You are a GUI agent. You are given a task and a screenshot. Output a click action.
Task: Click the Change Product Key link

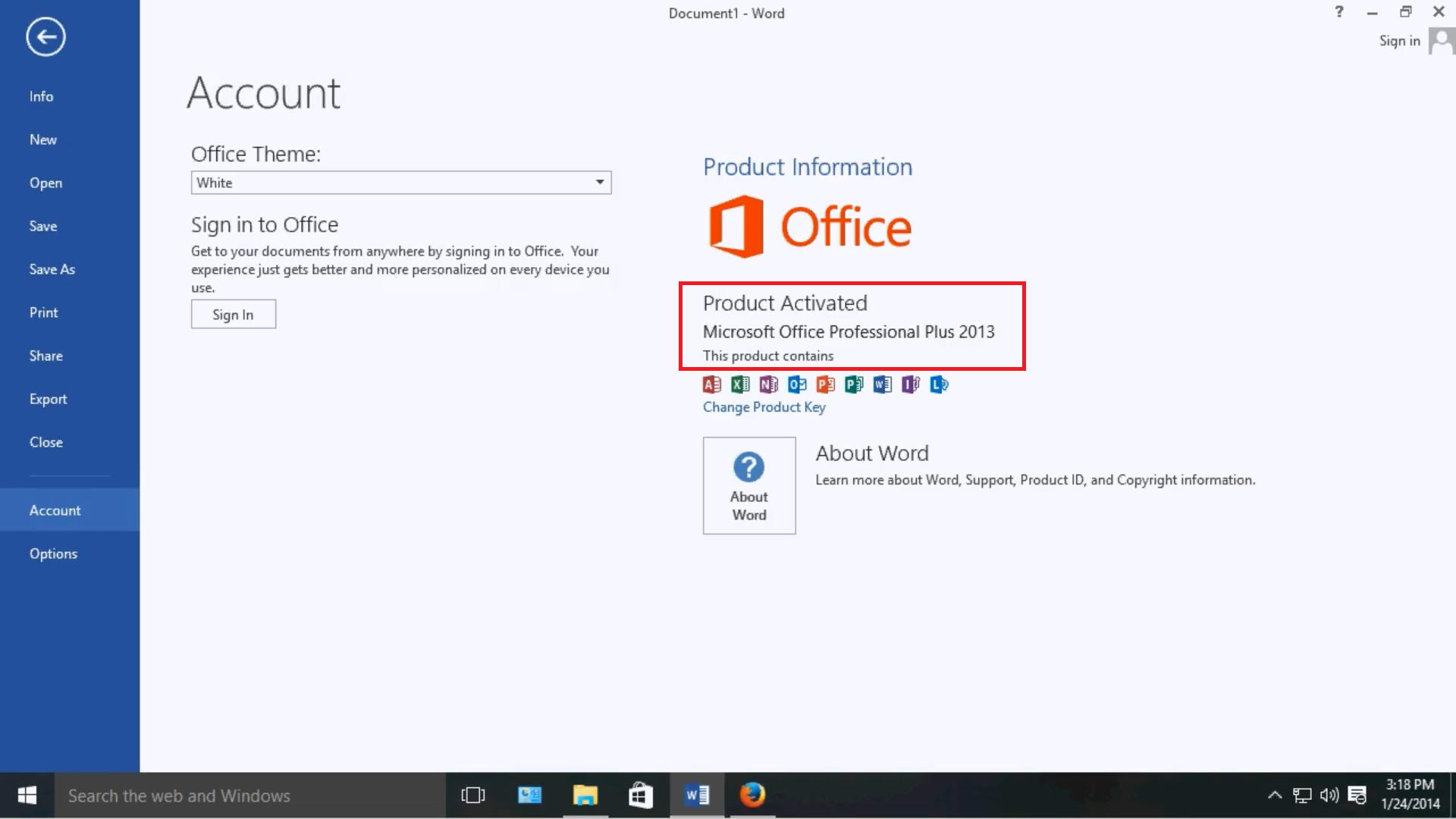(763, 407)
